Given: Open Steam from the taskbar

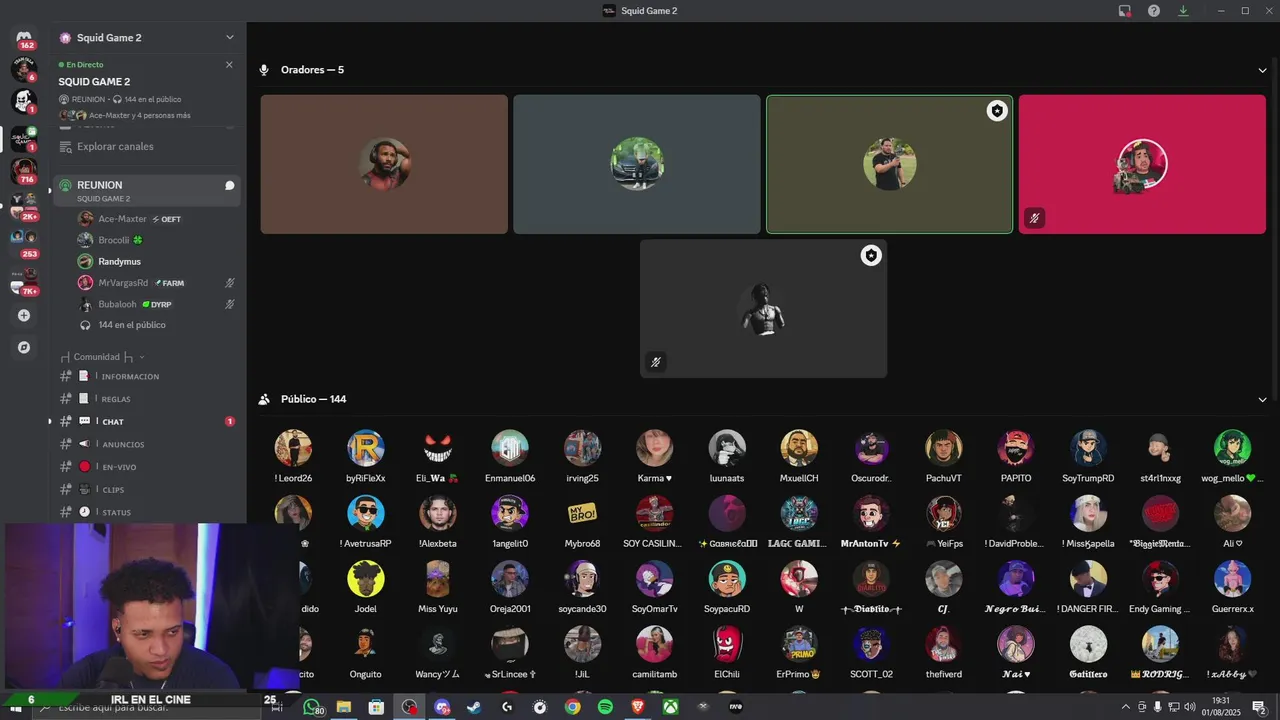Looking at the screenshot, I should click(474, 707).
